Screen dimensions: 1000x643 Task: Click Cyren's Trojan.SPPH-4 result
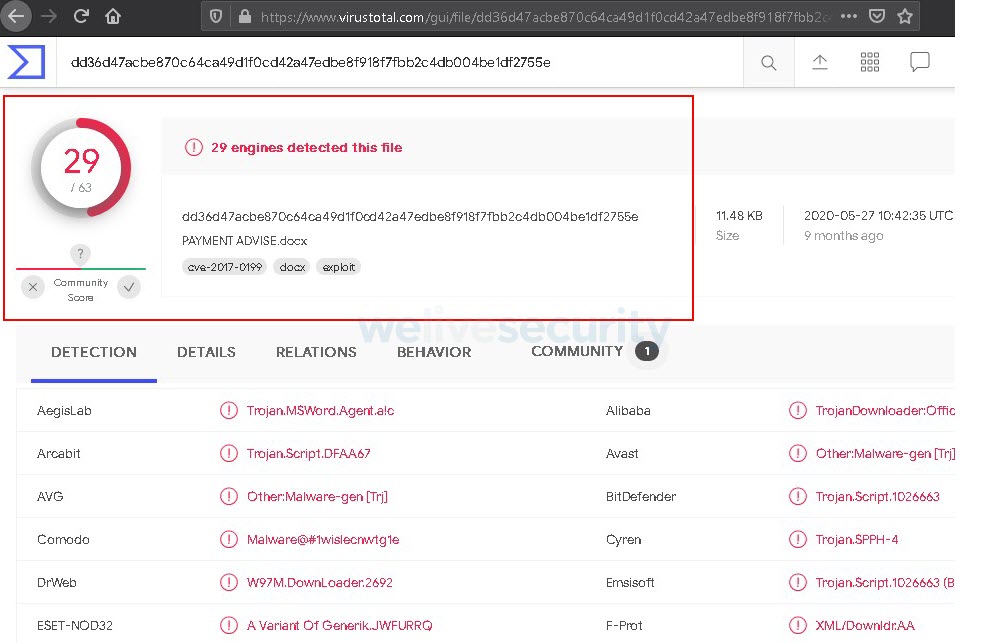coord(857,540)
